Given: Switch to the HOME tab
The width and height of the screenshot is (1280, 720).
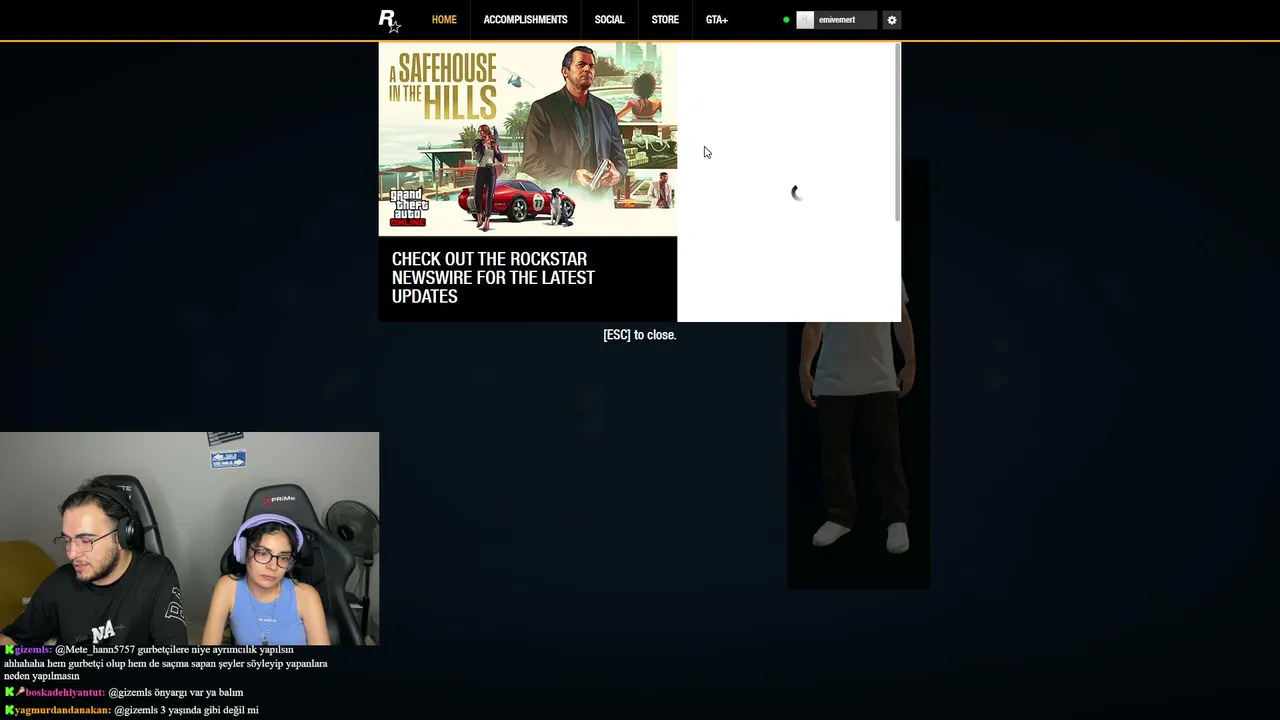Looking at the screenshot, I should [444, 20].
